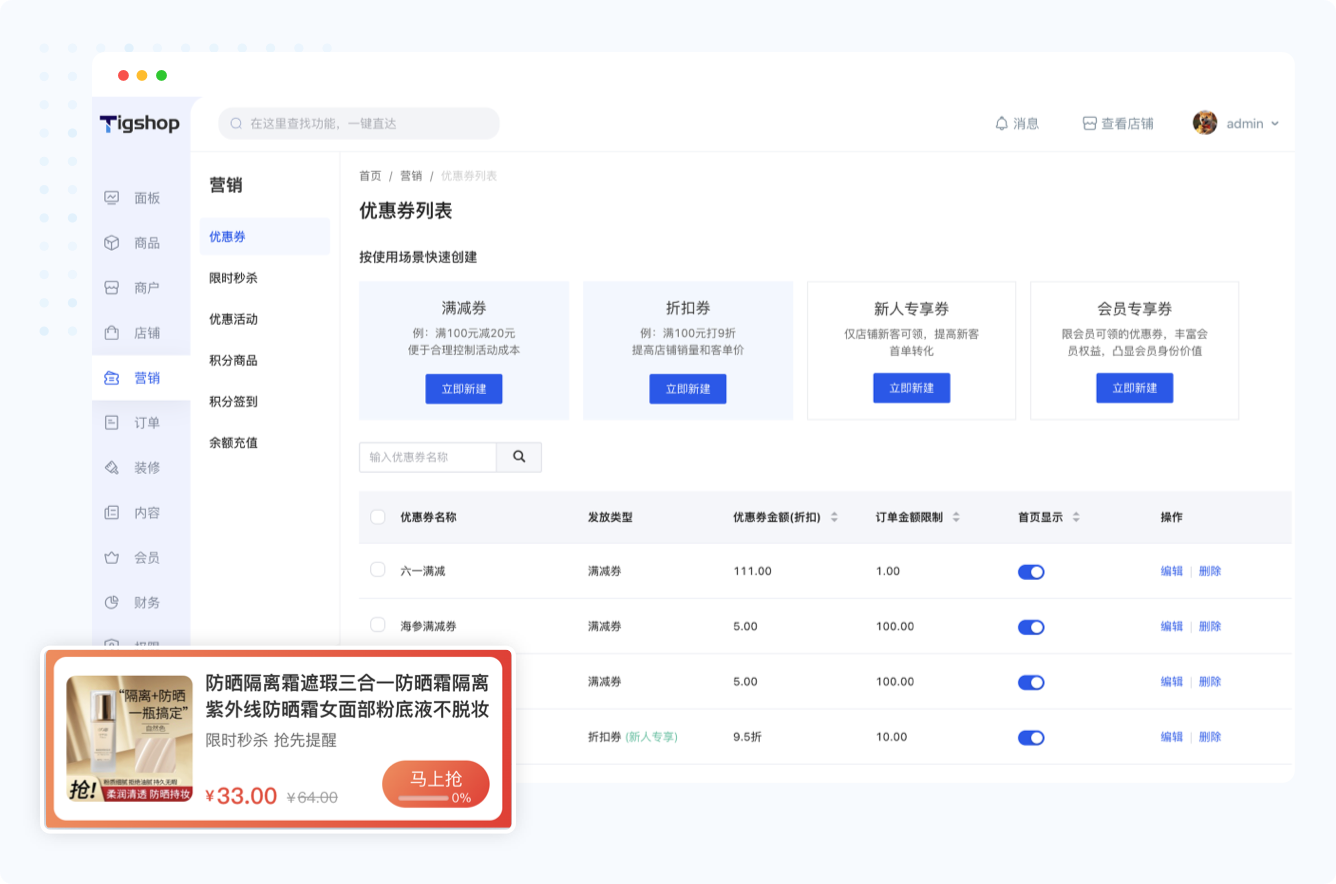This screenshot has height=884, width=1336.
Task: Open the admin dropdown chevron
Action: click(x=1275, y=124)
